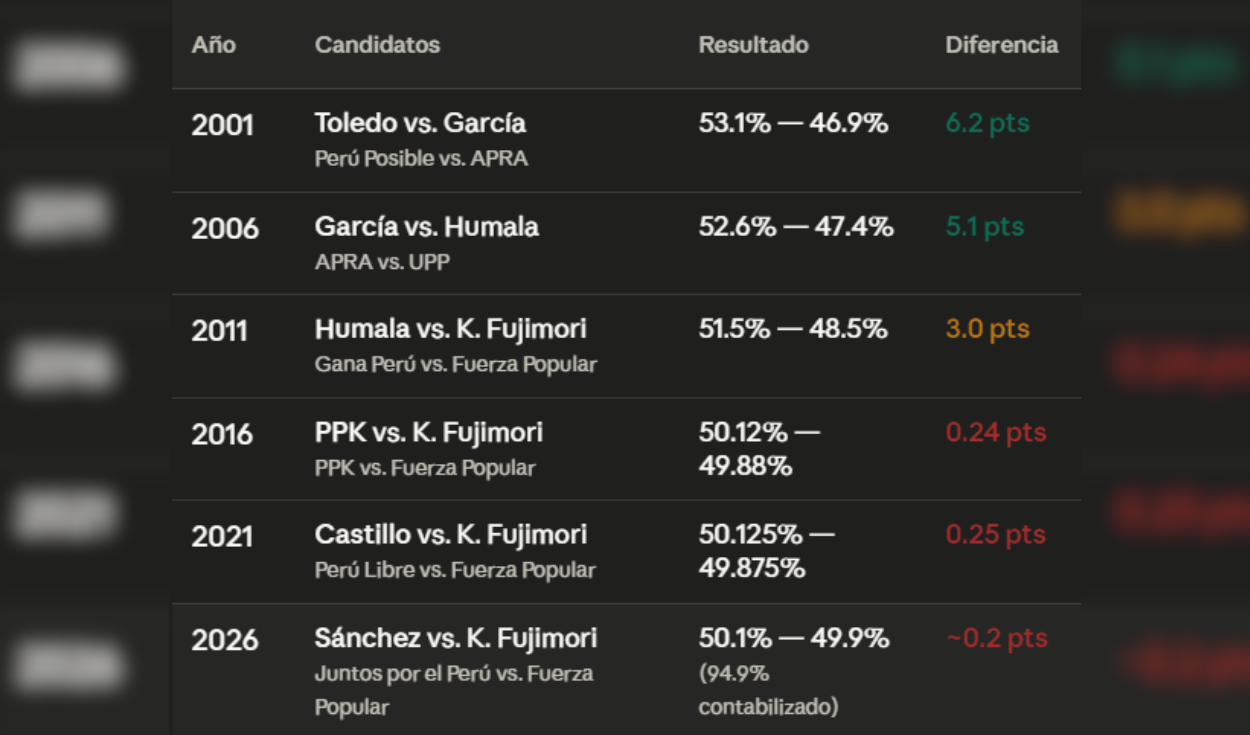Click the 50.125% — 49.875% result

[x=766, y=551]
